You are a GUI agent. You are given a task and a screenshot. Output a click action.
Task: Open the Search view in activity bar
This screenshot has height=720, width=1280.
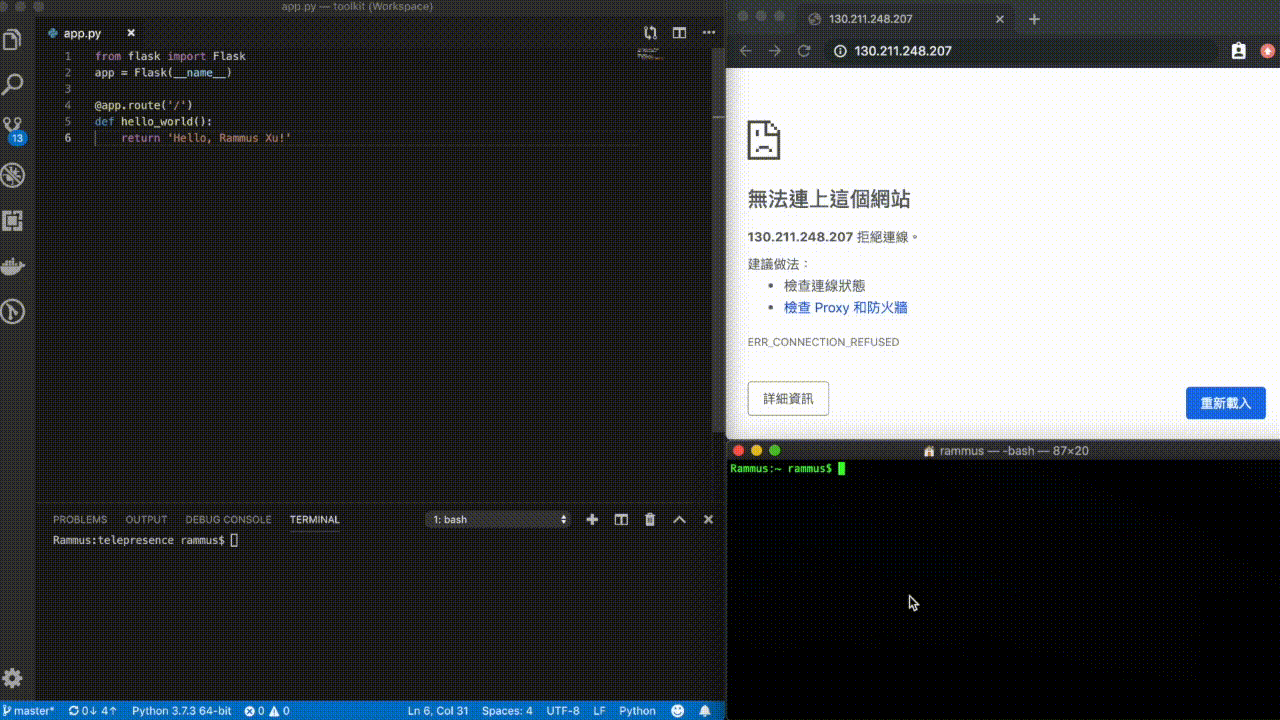(x=12, y=85)
